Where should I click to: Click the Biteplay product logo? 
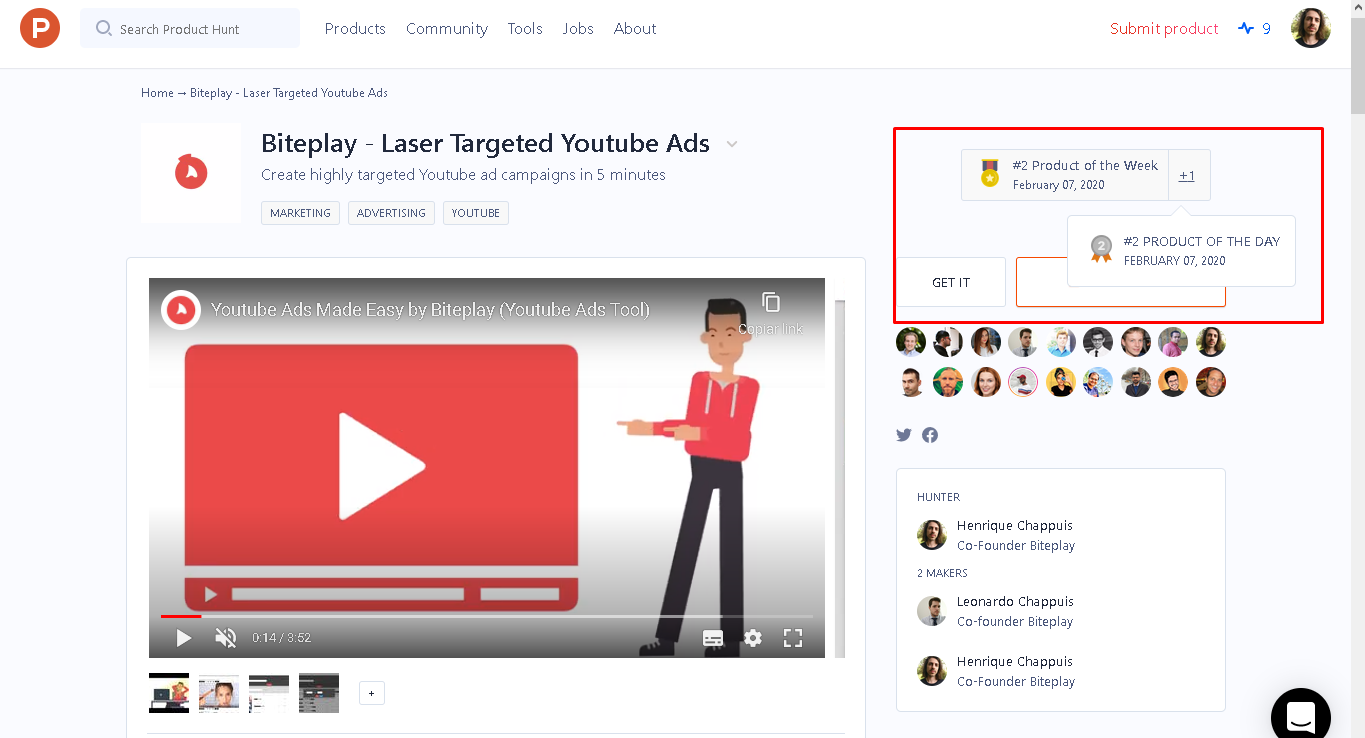(191, 172)
